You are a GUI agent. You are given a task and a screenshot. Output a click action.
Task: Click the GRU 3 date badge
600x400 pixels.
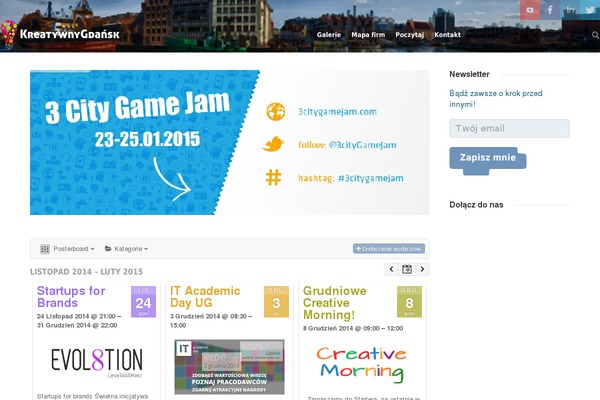[276, 302]
